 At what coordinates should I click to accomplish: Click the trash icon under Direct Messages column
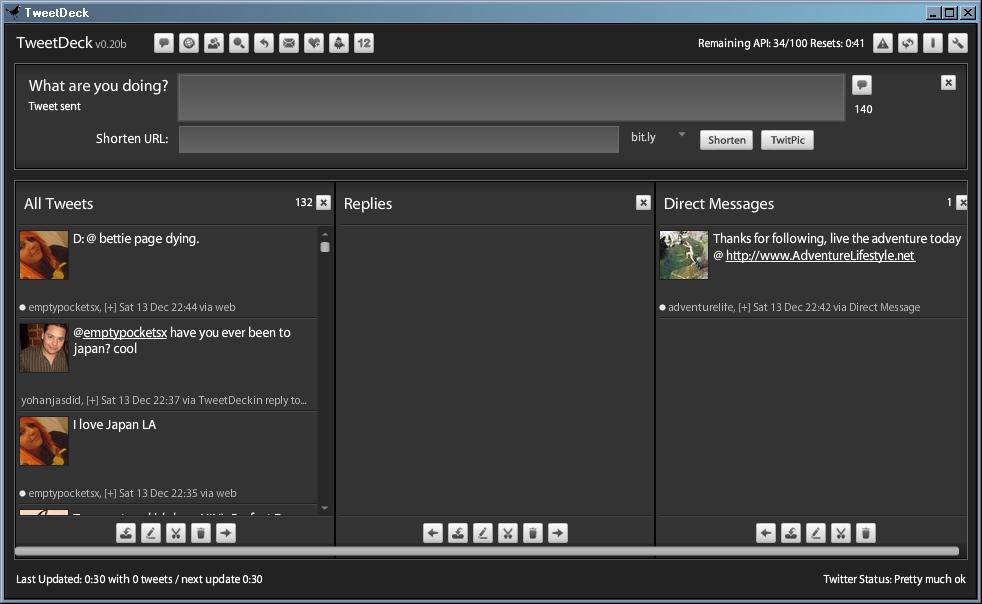click(x=866, y=533)
